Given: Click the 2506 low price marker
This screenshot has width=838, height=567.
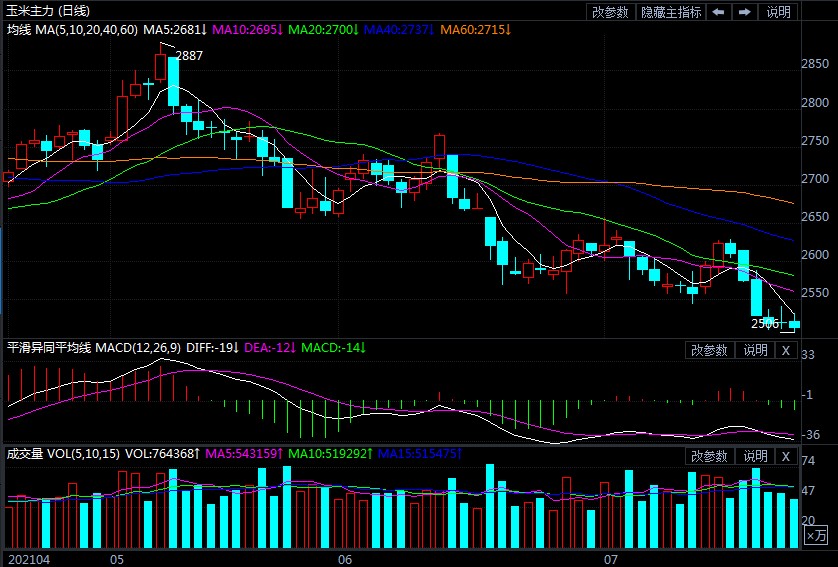Looking at the screenshot, I should 764,324.
